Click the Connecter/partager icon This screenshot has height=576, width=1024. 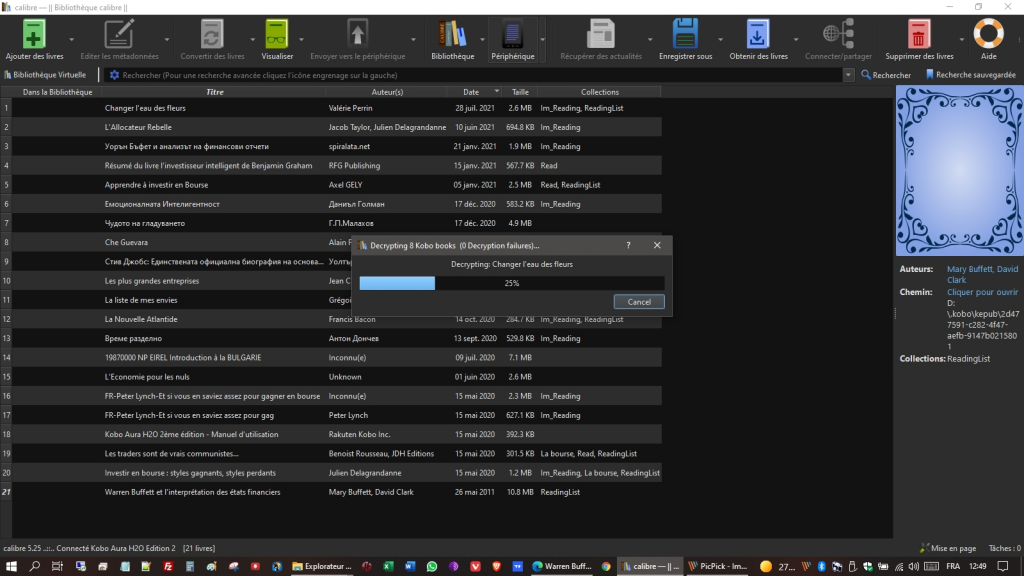(838, 34)
